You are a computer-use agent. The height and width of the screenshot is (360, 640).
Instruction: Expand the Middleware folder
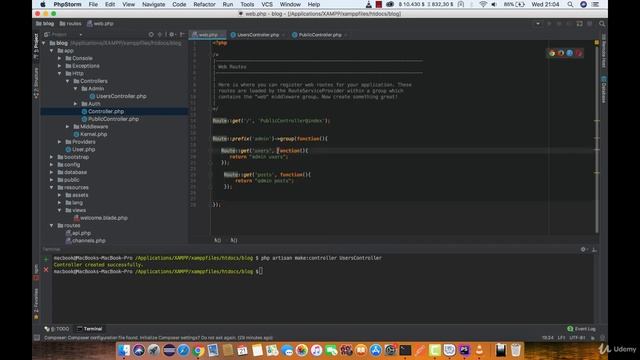pyautogui.click(x=68, y=127)
